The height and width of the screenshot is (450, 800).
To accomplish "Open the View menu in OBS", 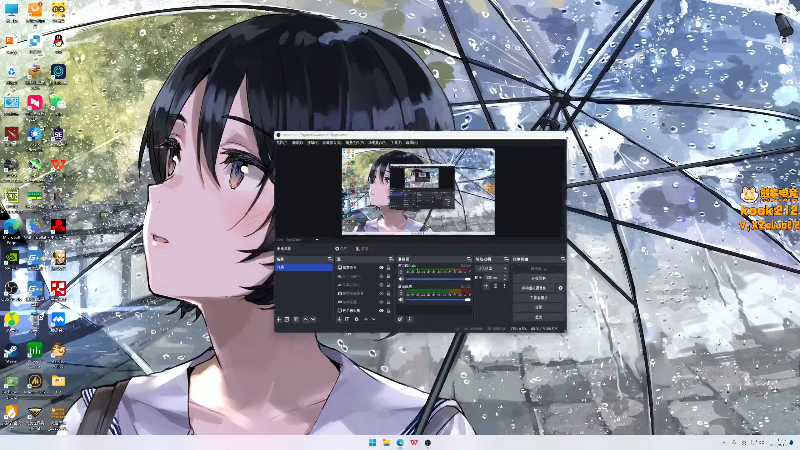I will click(x=313, y=143).
